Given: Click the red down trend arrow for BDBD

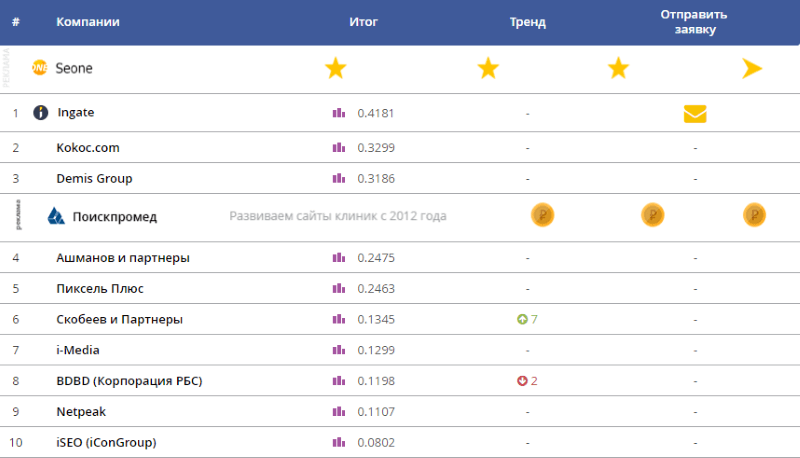Looking at the screenshot, I should (522, 381).
